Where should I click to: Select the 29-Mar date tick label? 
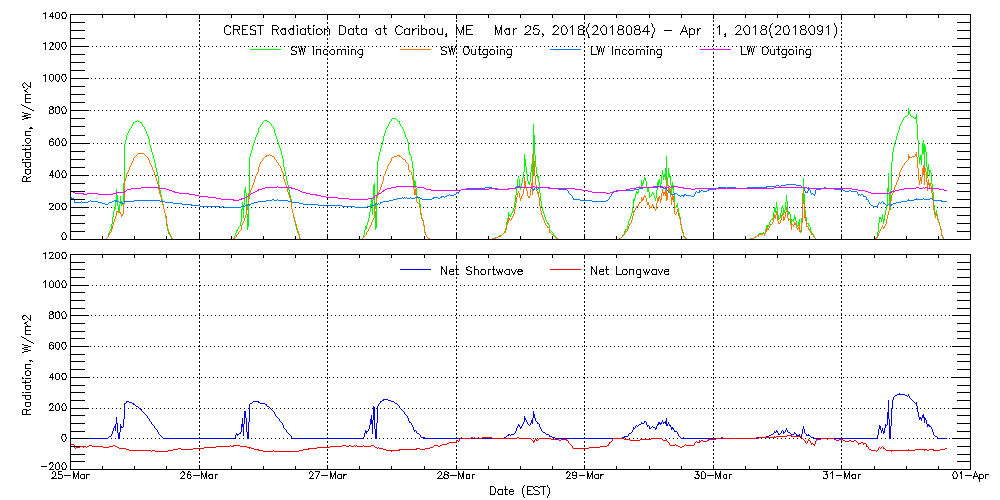[584, 477]
